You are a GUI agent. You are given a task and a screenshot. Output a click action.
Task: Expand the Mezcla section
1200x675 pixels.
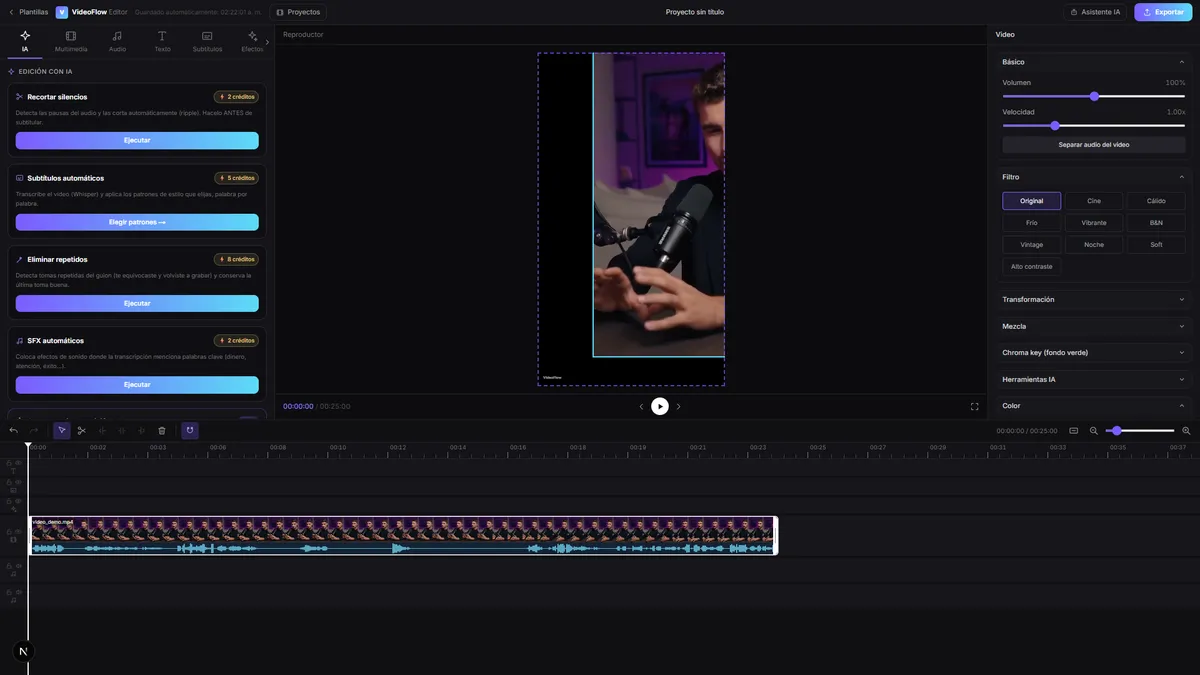(1094, 326)
